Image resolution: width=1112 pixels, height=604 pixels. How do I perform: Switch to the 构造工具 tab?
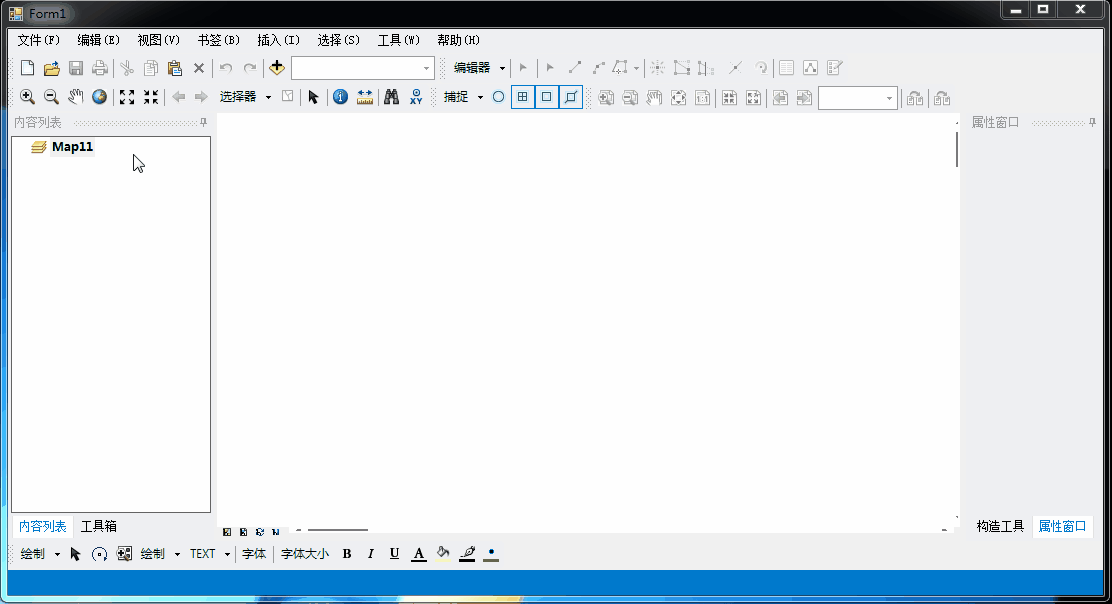(x=1000, y=526)
